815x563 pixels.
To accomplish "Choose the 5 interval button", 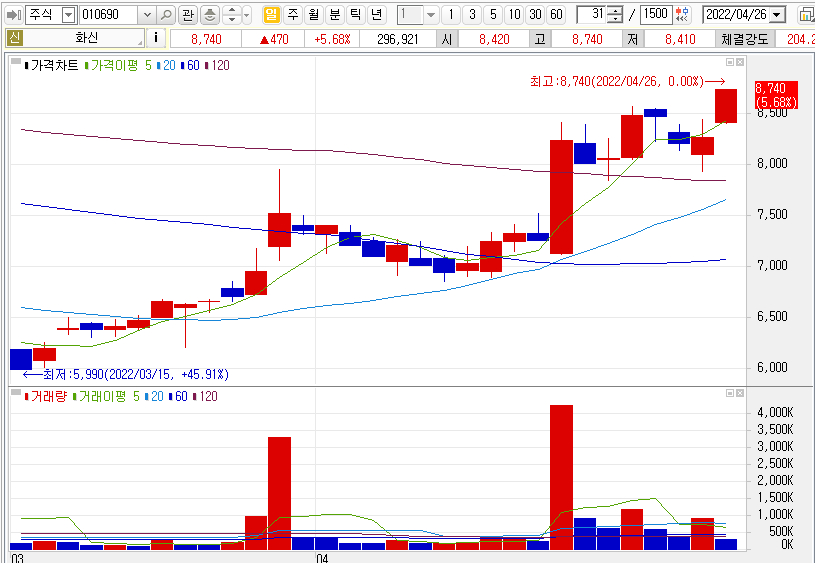I will [x=493, y=15].
